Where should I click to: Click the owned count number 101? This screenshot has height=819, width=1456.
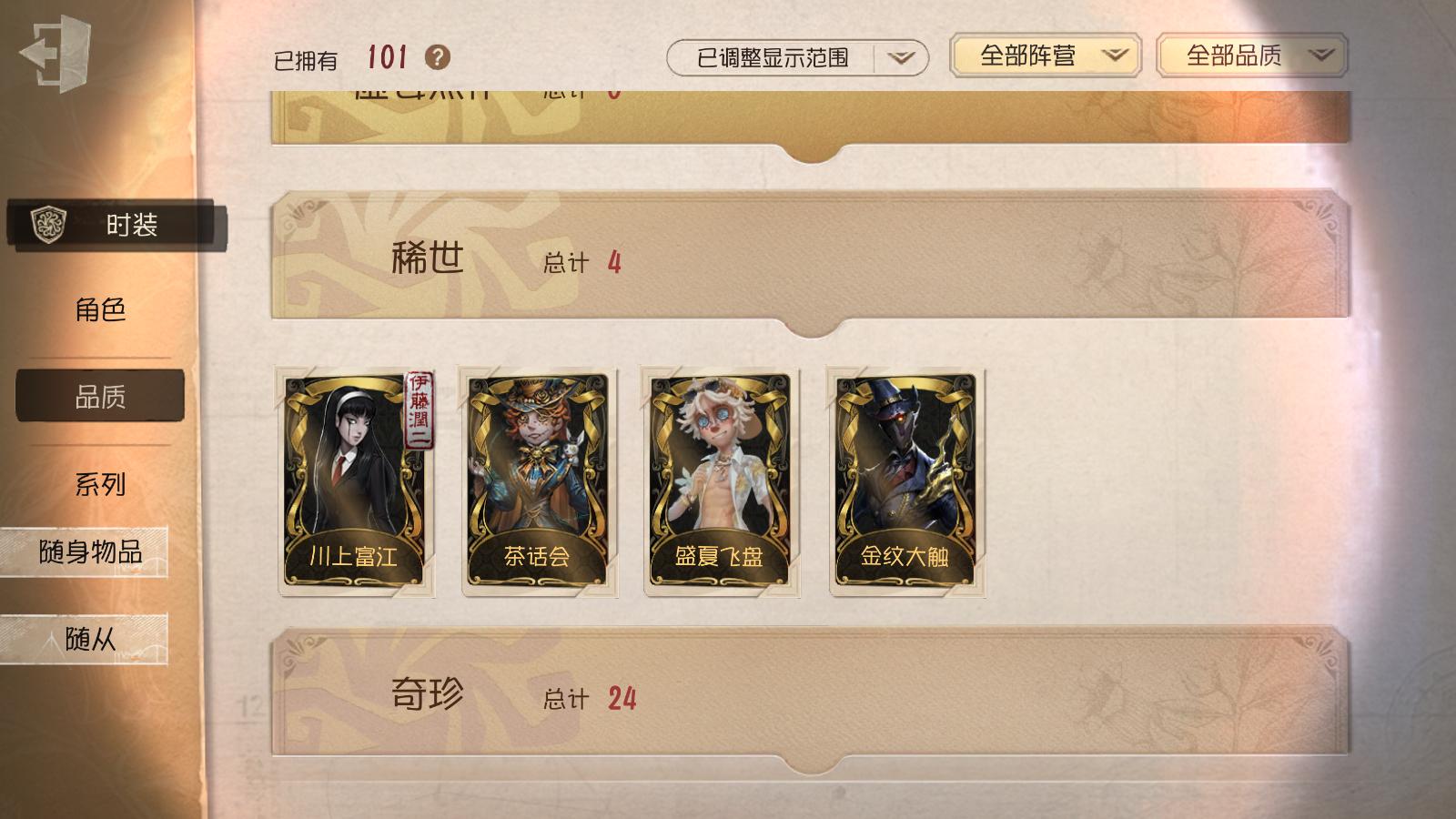[x=387, y=58]
